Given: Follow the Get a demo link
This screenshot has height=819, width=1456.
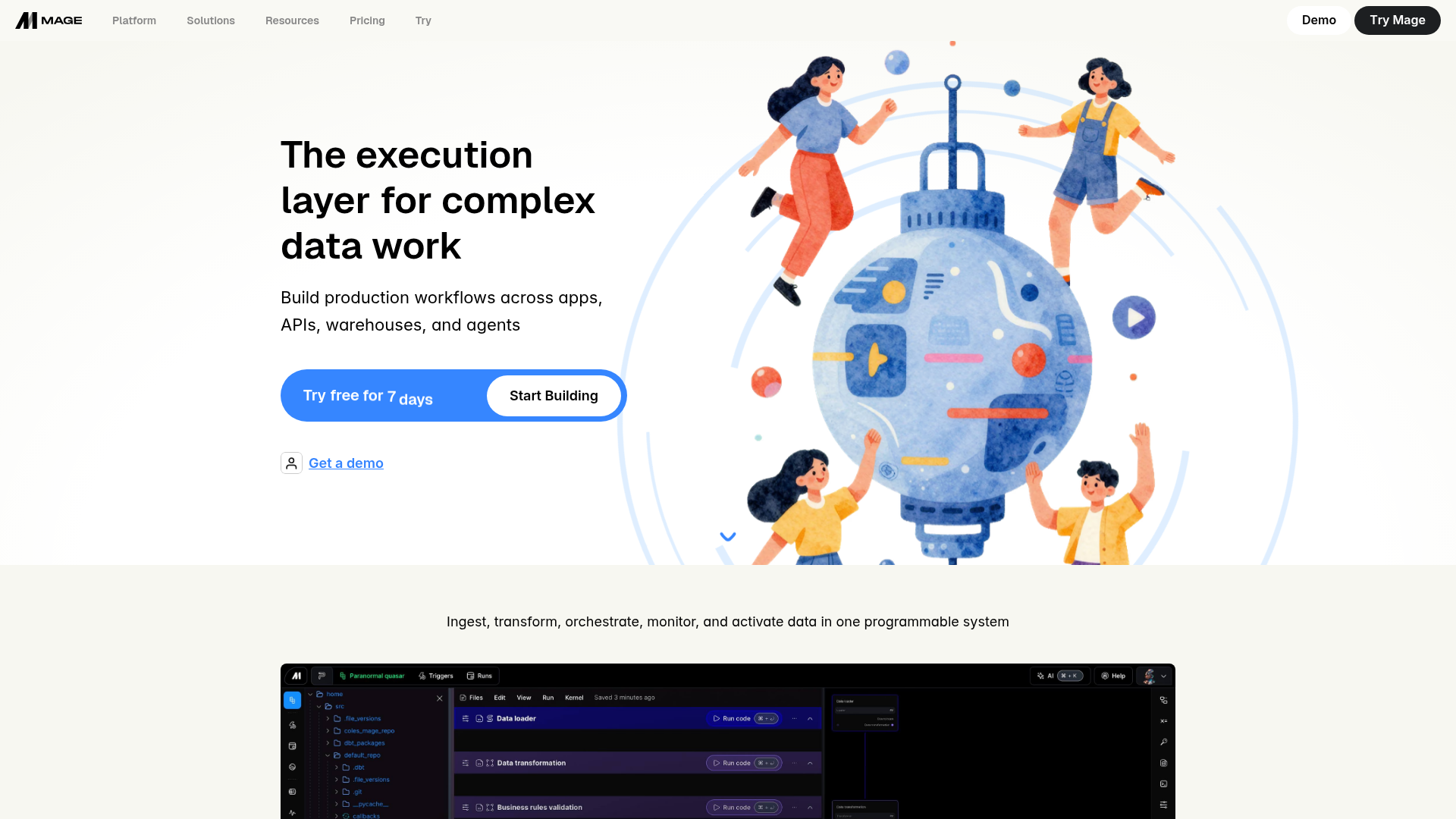Looking at the screenshot, I should [346, 463].
